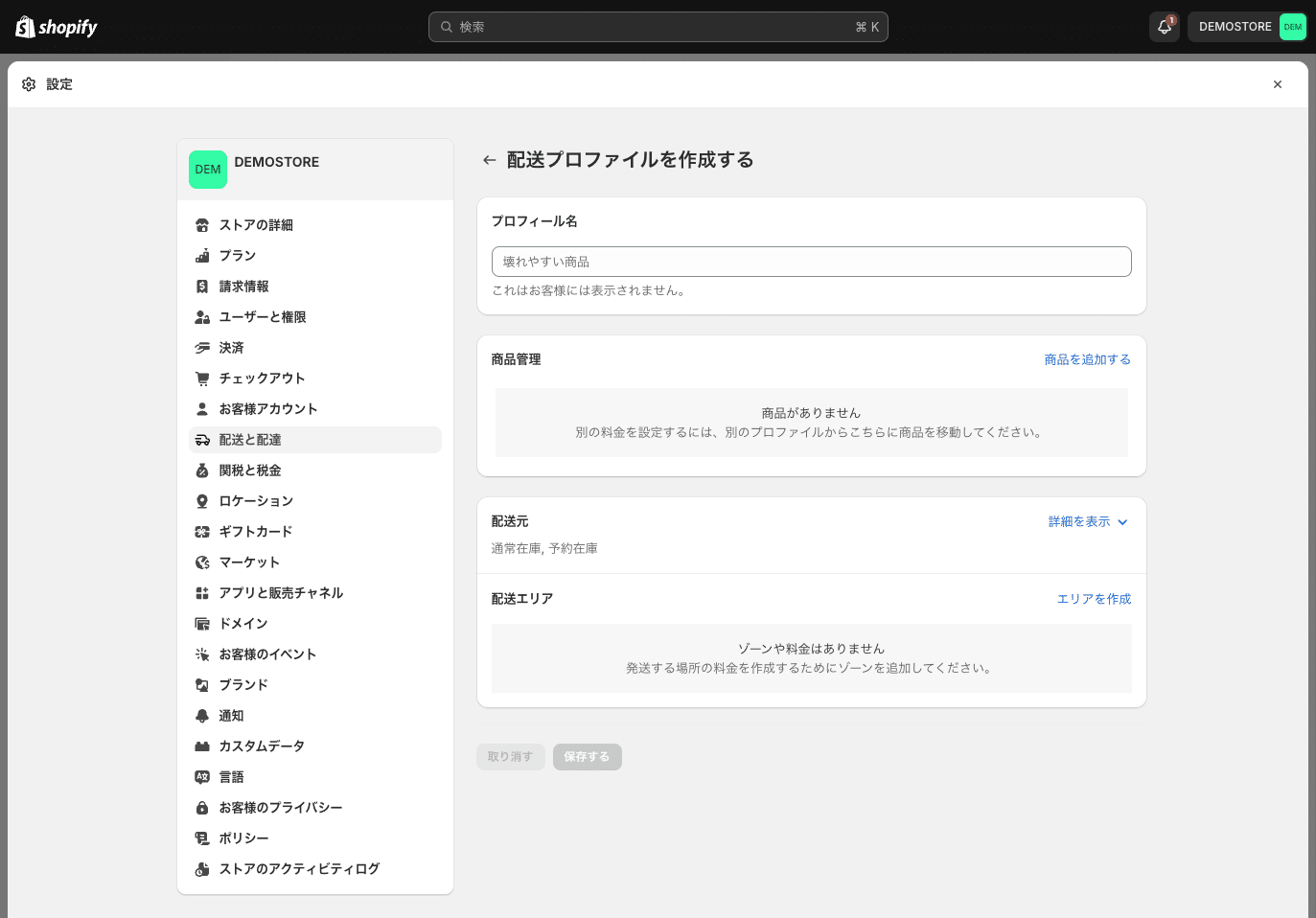Viewport: 1316px width, 918px height.
Task: Select the ストアの詳細 store icon
Action: coord(202,224)
